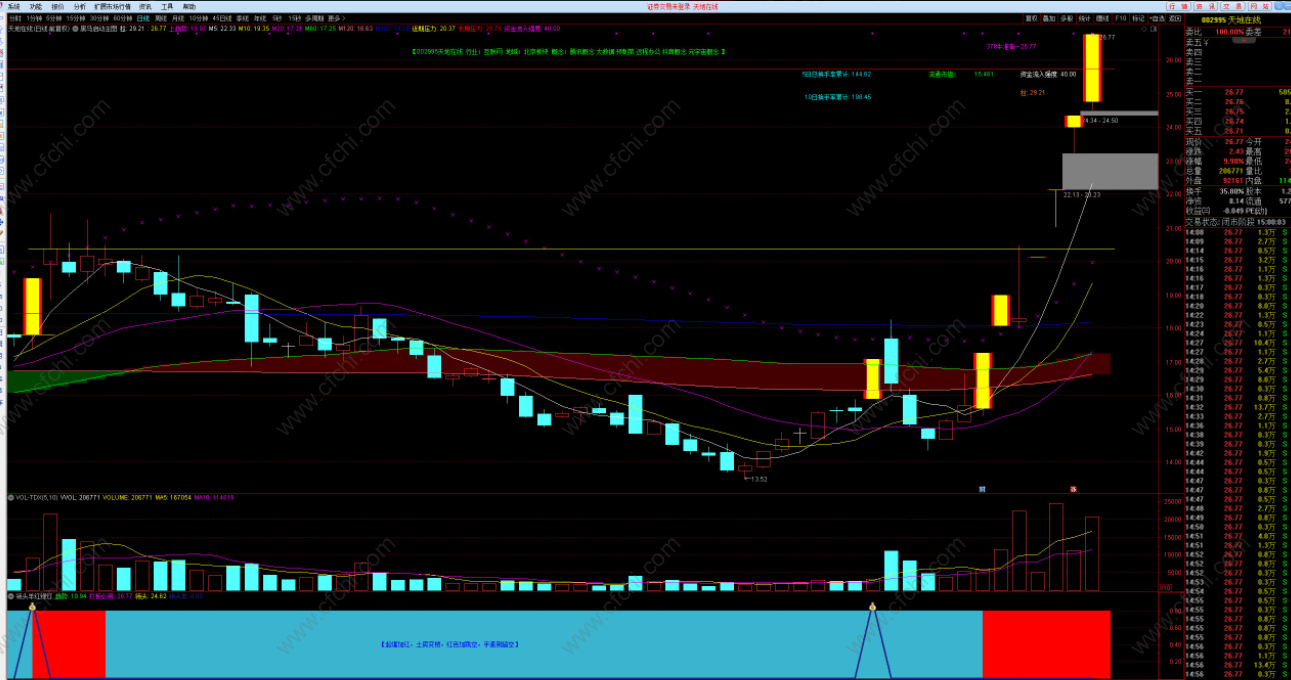Select the 30分钟 period tab
Viewport: 1291px width, 680px height.
point(99,18)
